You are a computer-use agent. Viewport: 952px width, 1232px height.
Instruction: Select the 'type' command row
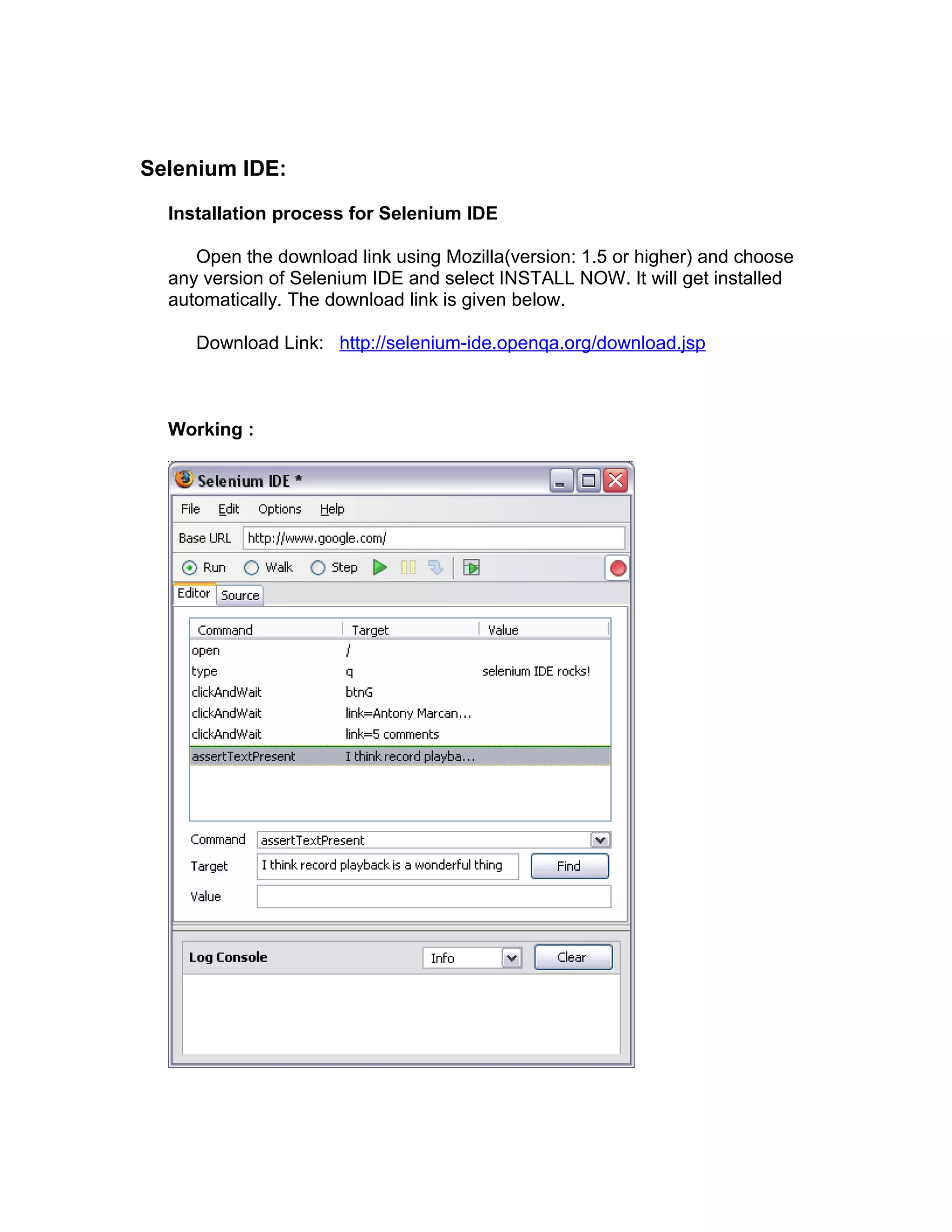pos(400,671)
